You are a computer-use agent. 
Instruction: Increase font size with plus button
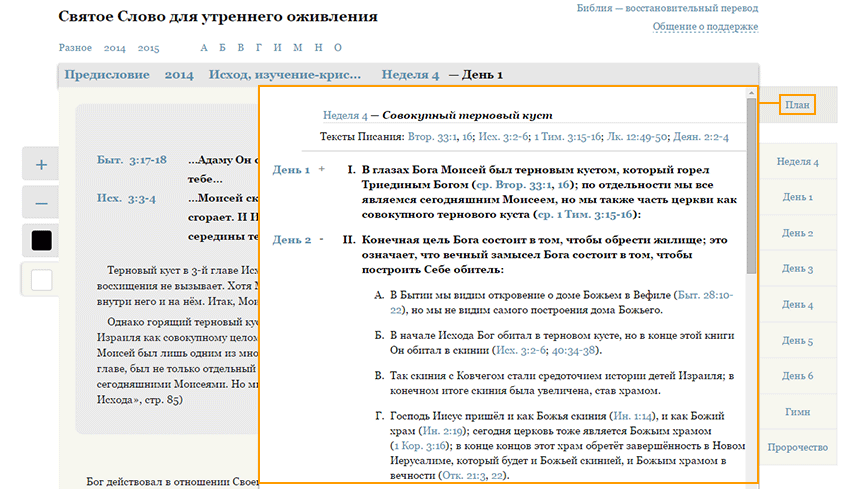point(41,164)
